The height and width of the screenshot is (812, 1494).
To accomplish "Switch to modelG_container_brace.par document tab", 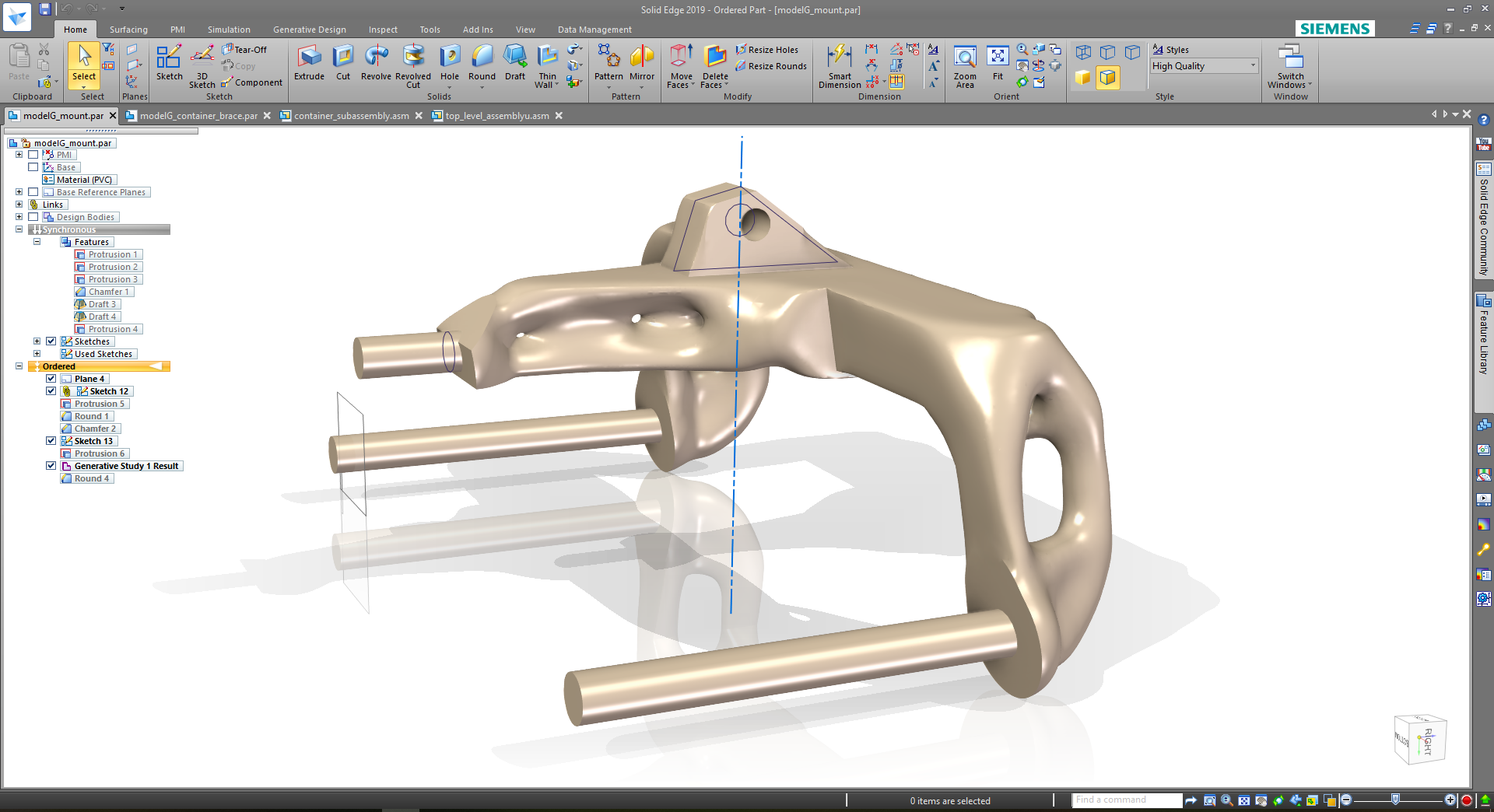I will [198, 116].
